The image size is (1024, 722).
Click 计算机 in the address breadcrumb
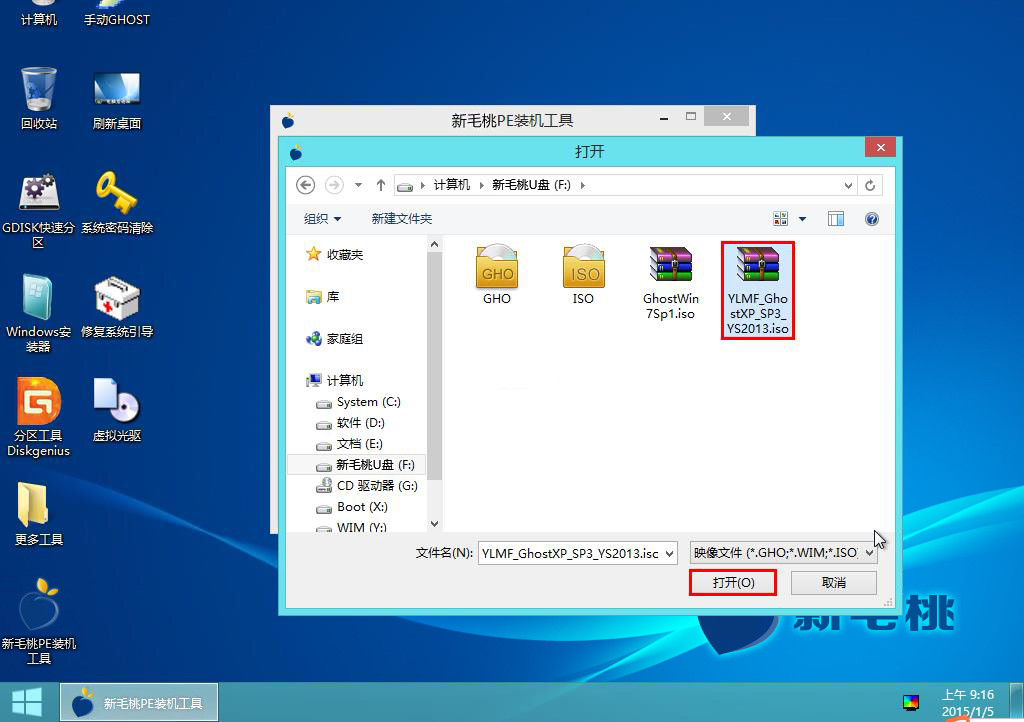click(451, 185)
